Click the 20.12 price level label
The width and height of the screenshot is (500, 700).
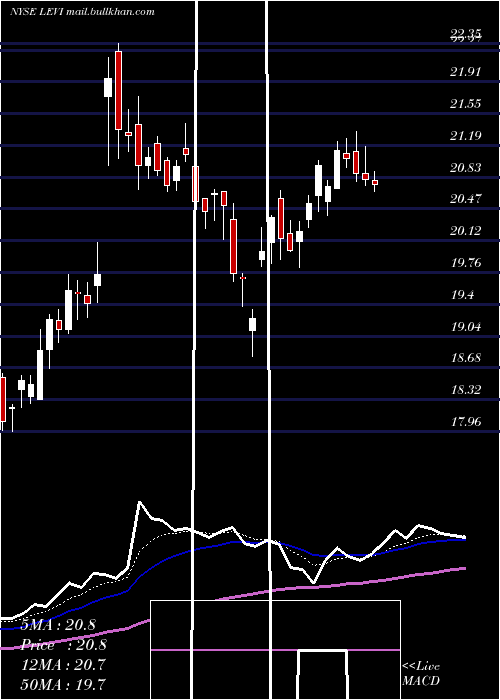(x=466, y=231)
